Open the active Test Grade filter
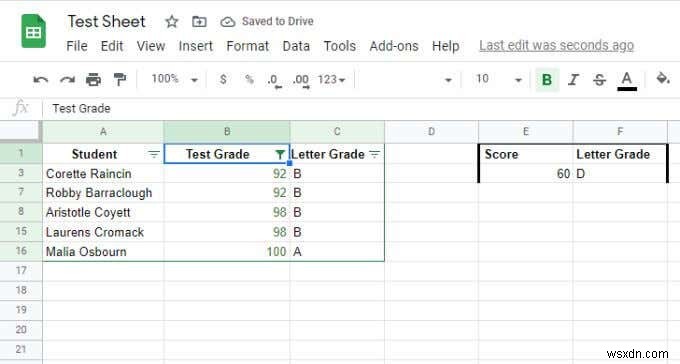Image resolution: width=680 pixels, height=364 pixels. click(280, 154)
